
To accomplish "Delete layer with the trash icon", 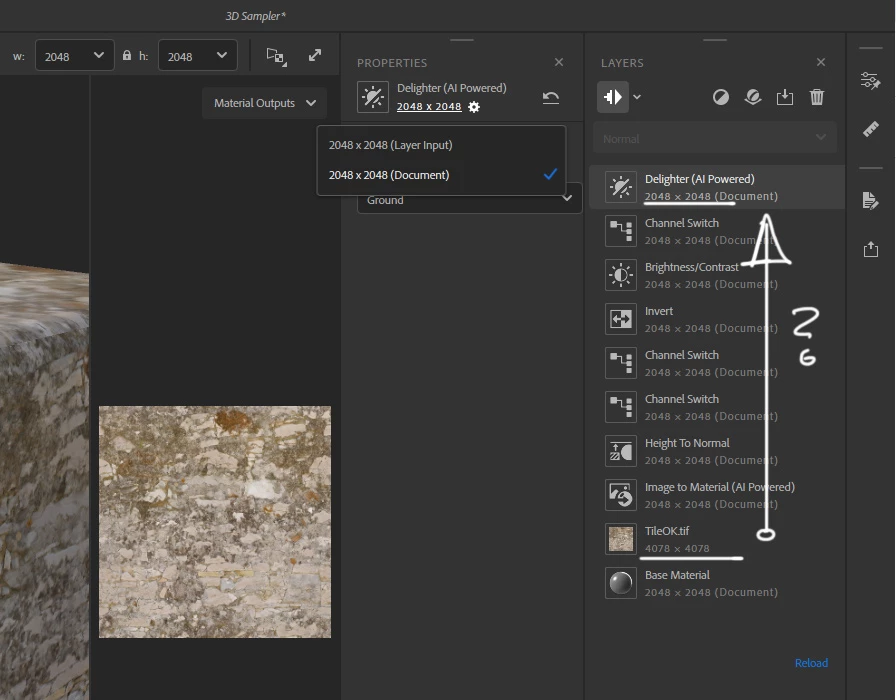I will tap(817, 97).
